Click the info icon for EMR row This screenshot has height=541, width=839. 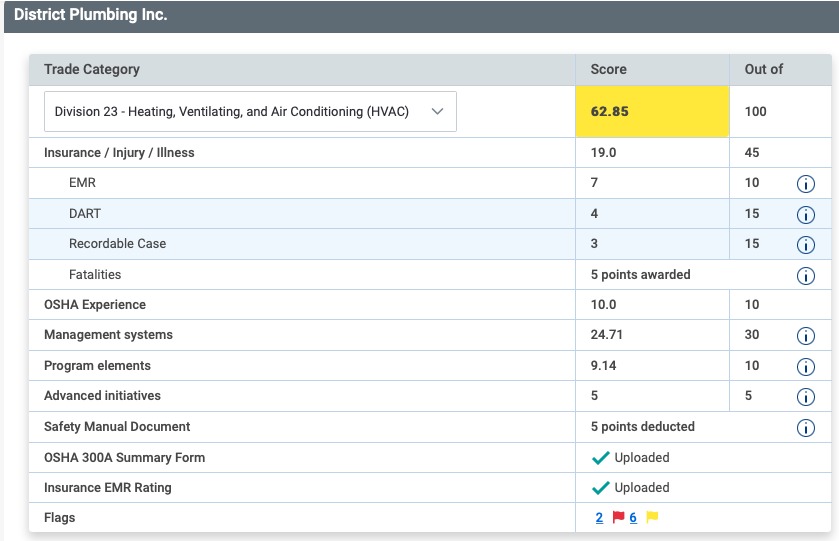pos(805,184)
